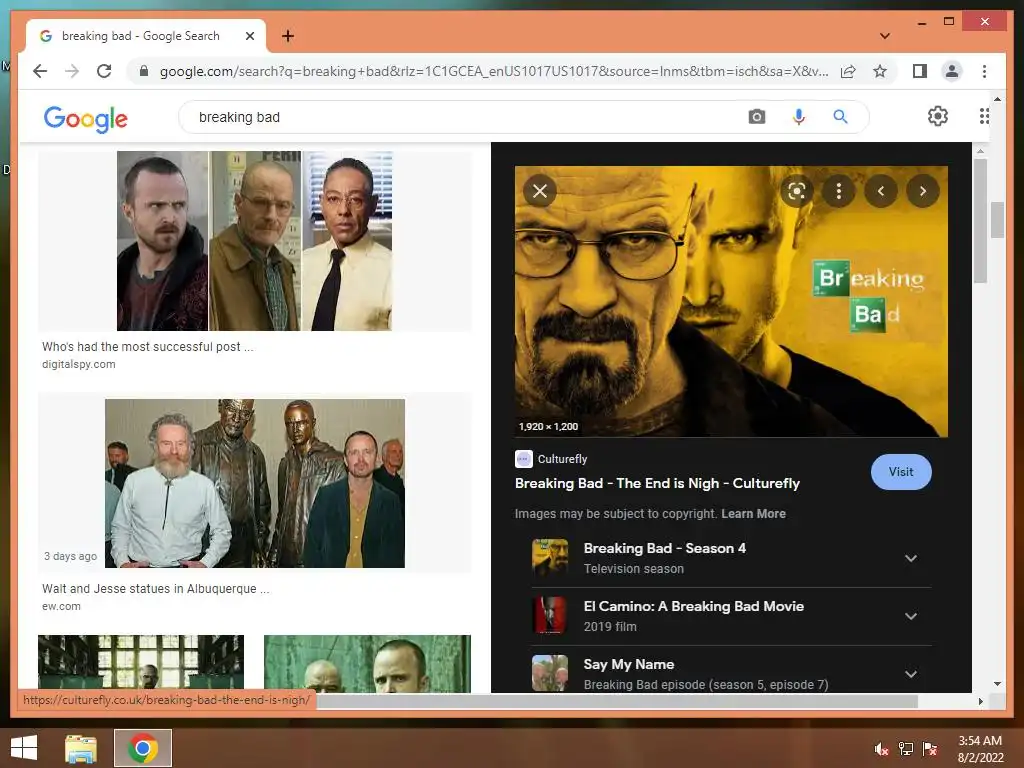
Task: Click the dark window-frame image result at the bottom
Action: (141, 664)
